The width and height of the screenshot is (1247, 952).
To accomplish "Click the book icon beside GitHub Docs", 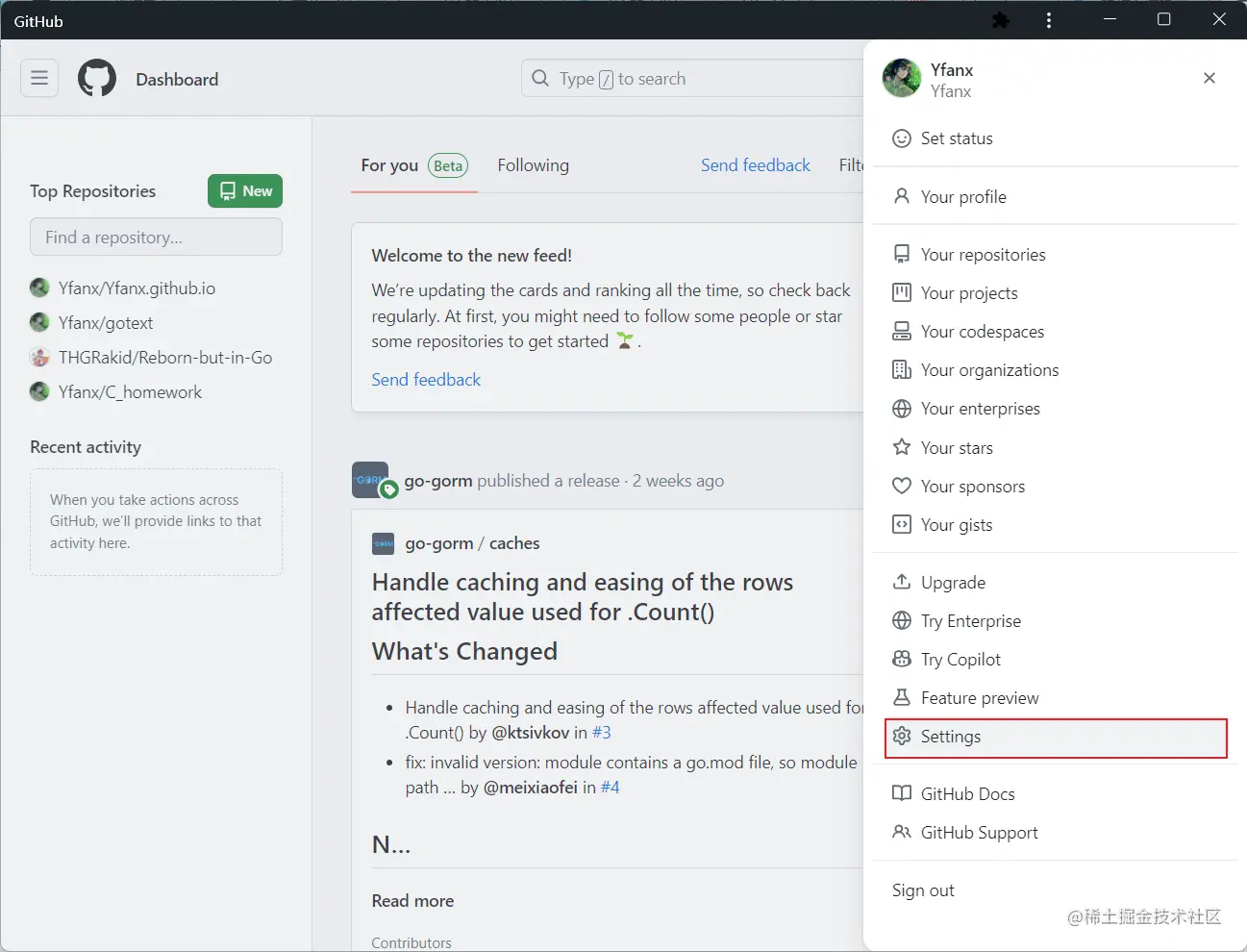I will (902, 793).
